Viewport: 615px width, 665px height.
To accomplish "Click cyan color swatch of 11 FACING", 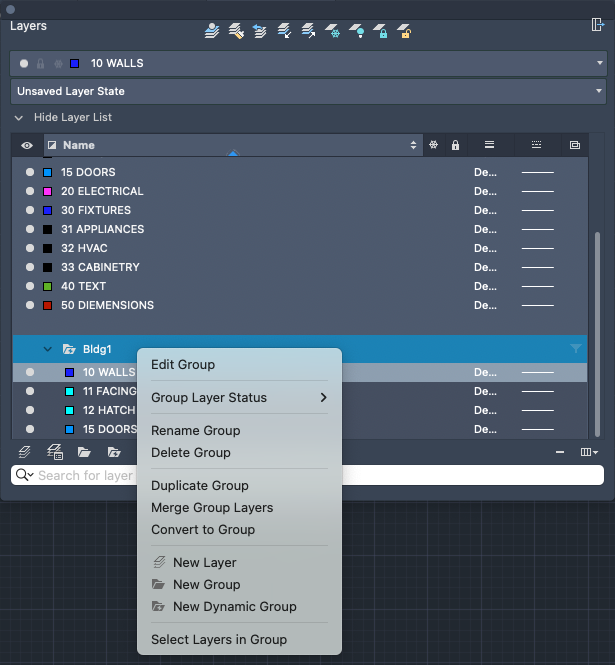I will (70, 391).
